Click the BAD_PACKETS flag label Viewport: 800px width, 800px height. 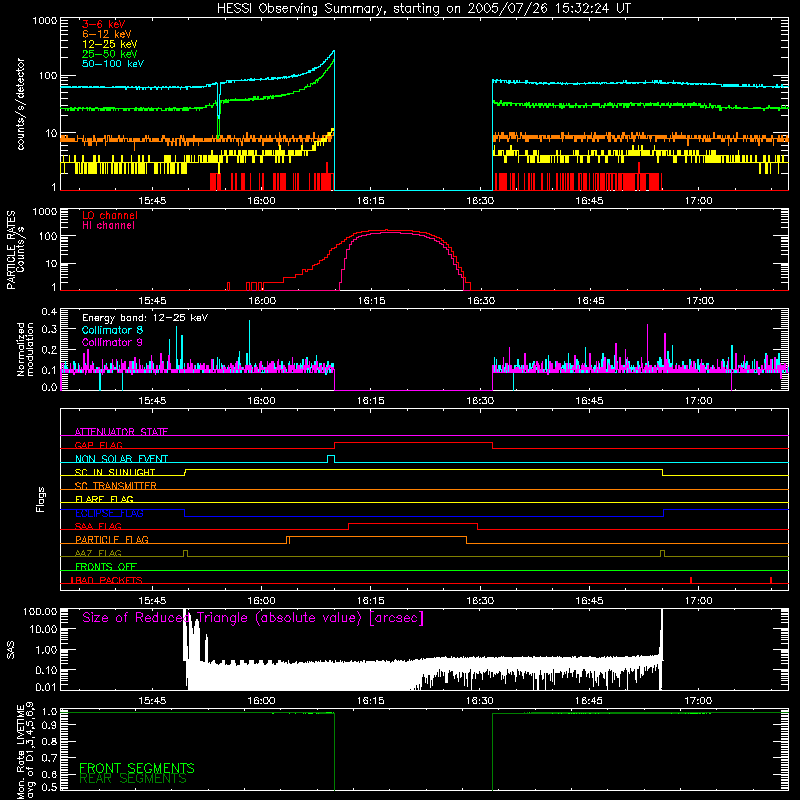107,580
